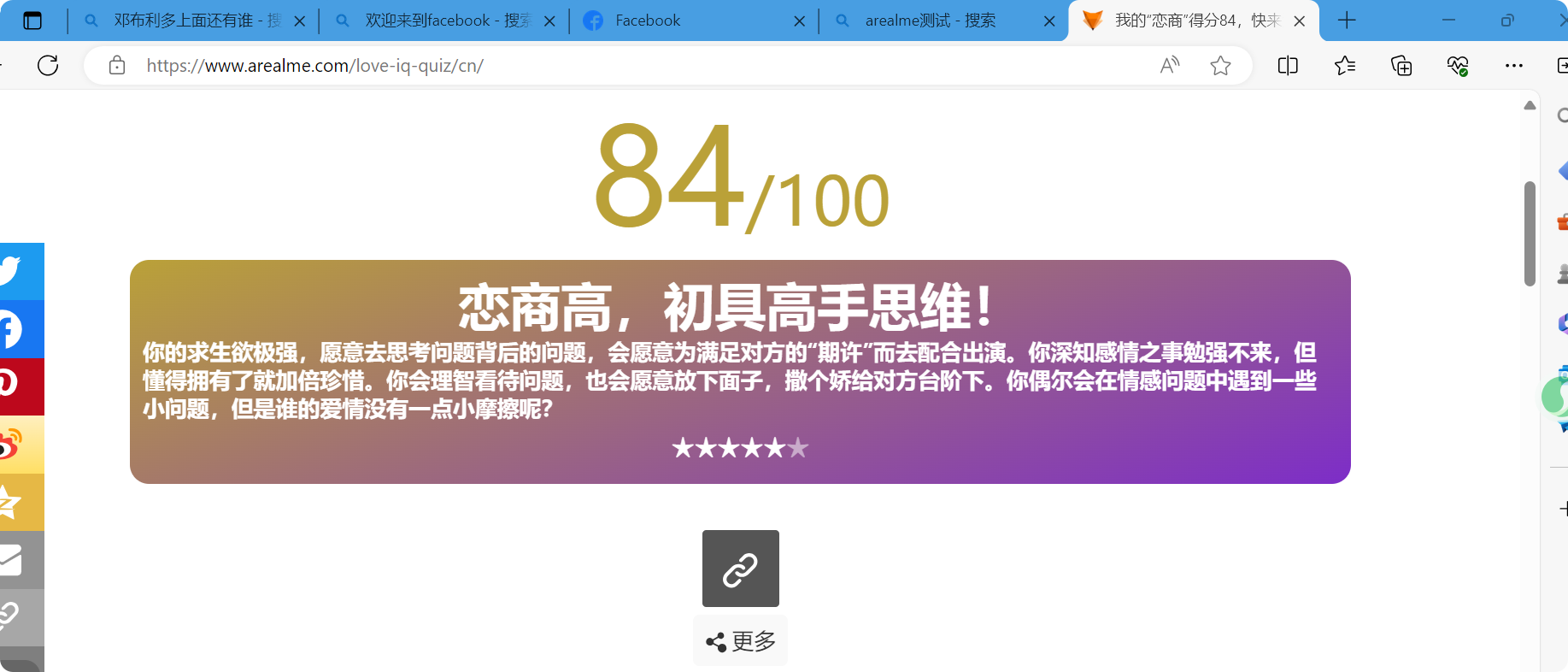Restore down the browser window
1568x672 pixels.
pos(1507,21)
